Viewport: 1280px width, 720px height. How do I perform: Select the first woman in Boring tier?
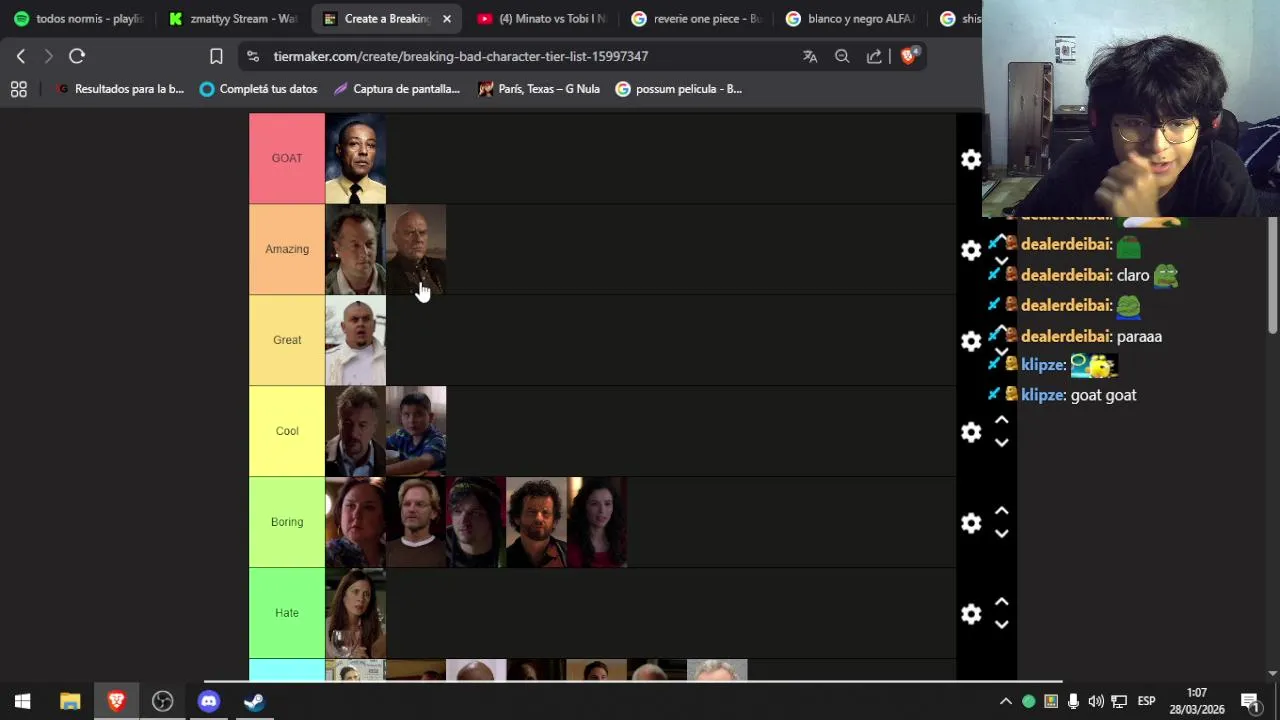point(355,522)
